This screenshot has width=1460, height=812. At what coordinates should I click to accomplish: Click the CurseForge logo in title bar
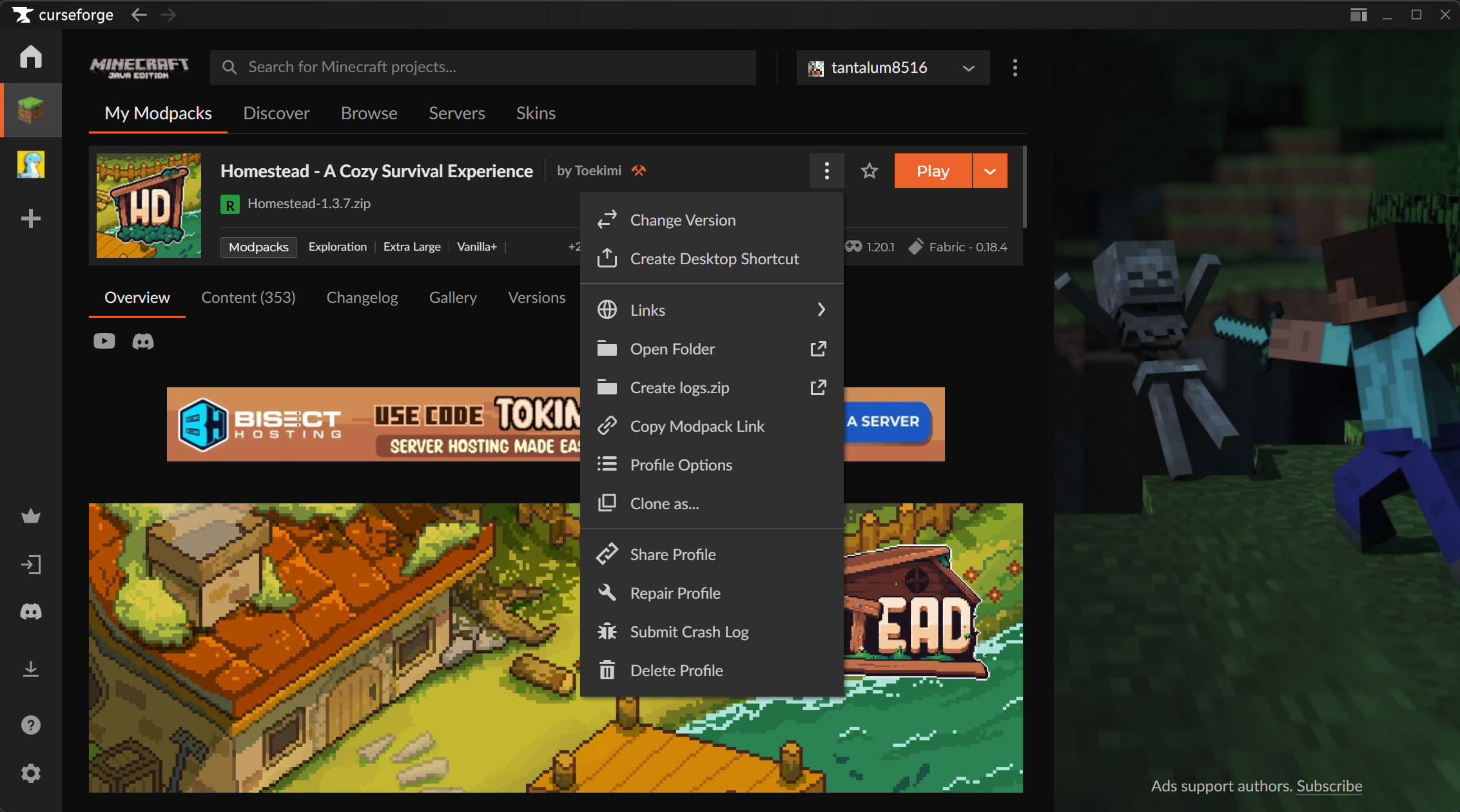tap(63, 15)
